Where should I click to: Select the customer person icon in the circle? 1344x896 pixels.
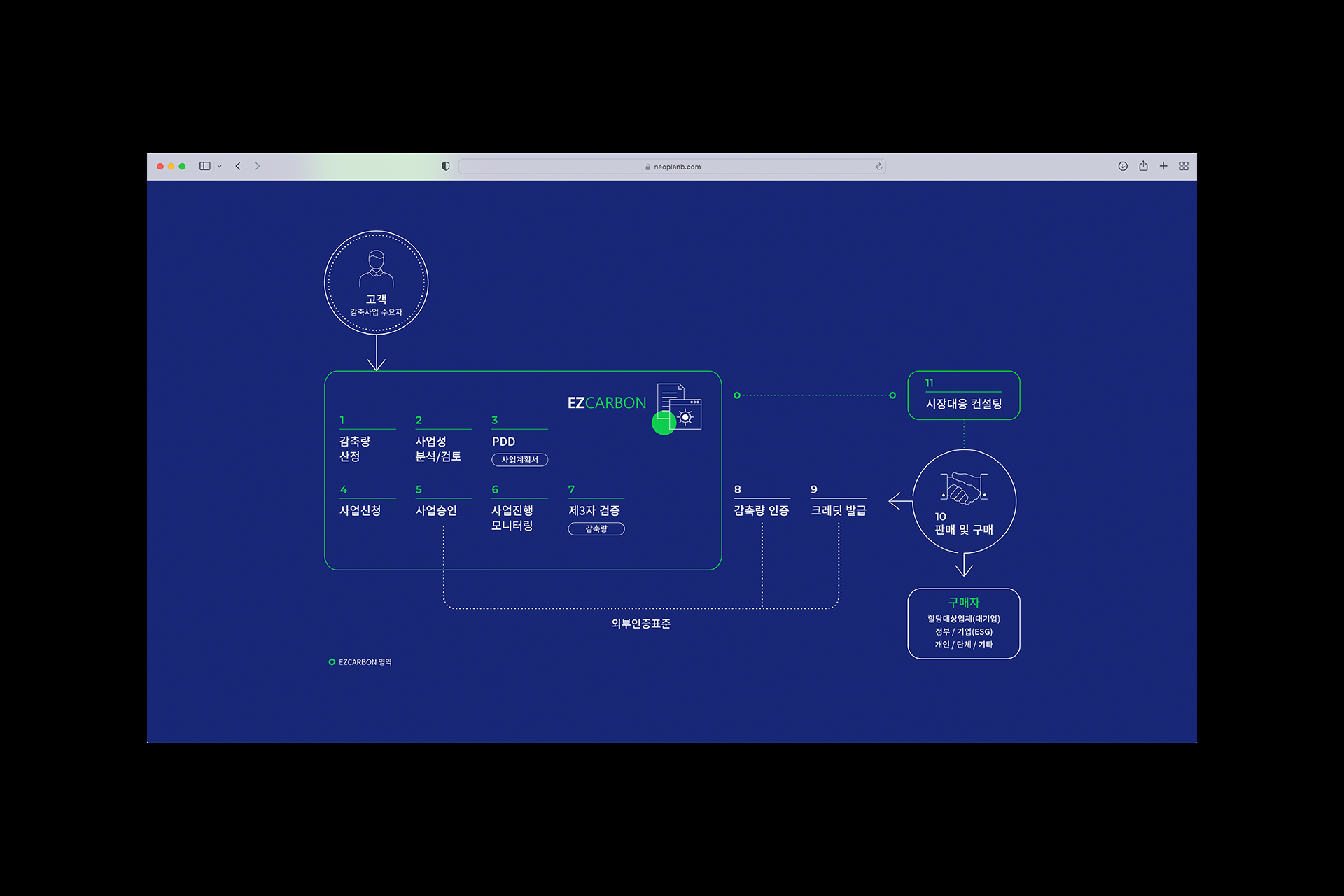[x=377, y=269]
